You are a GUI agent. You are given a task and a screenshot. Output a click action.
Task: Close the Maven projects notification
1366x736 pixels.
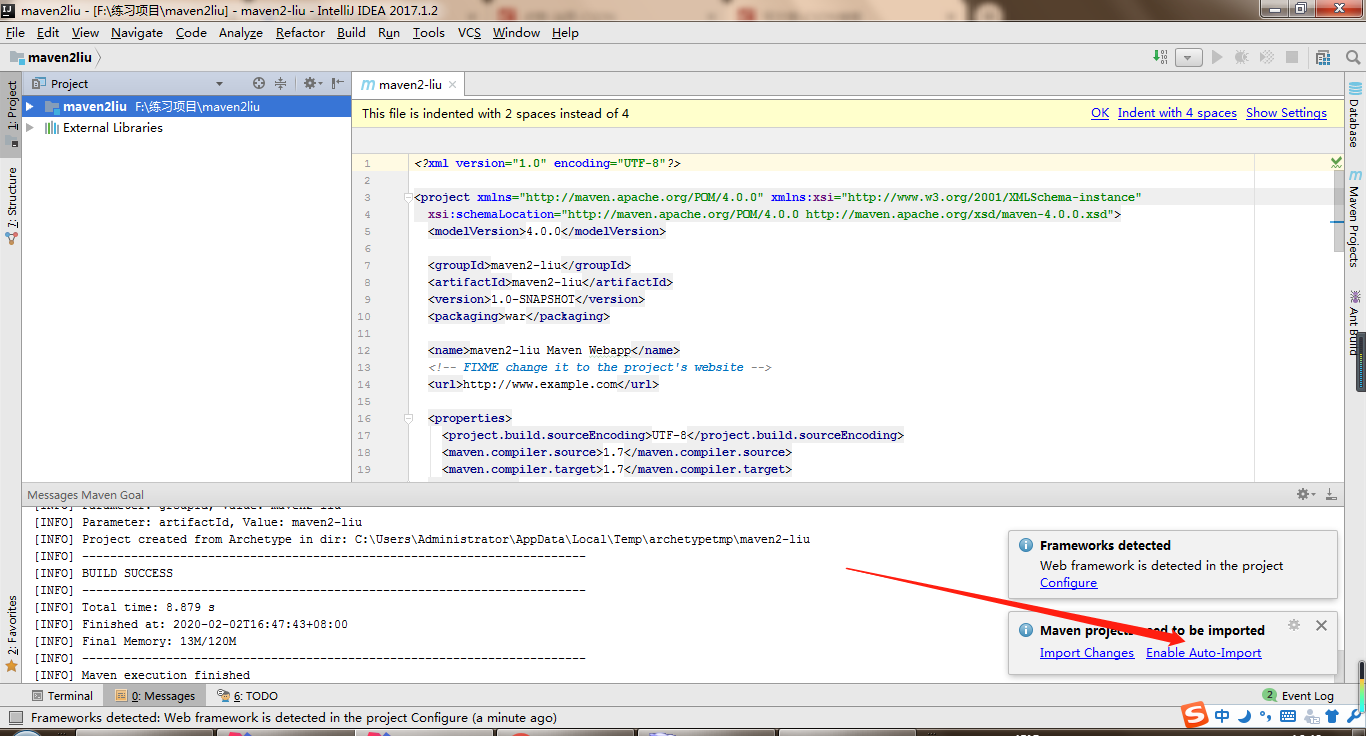1321,625
